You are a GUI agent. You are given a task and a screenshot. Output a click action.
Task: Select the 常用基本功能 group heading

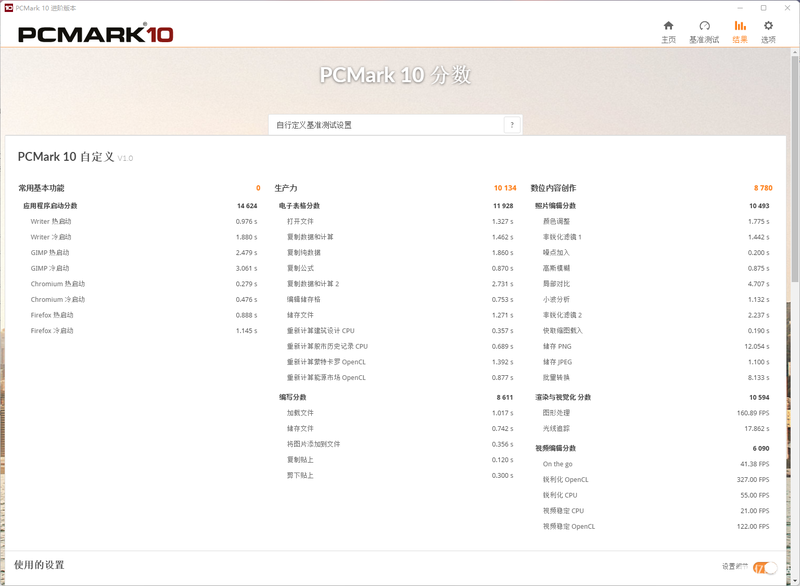[41, 188]
